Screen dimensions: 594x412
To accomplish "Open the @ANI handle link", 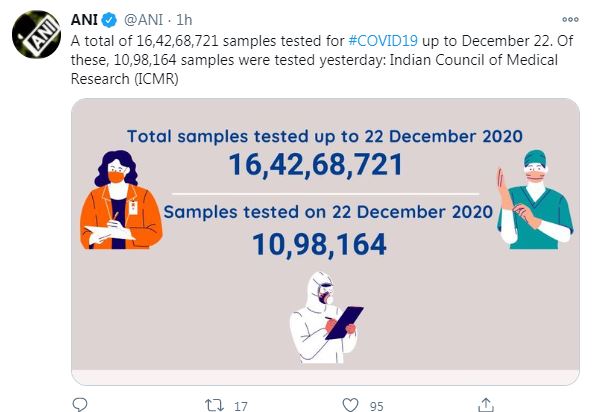I will click(x=144, y=20).
